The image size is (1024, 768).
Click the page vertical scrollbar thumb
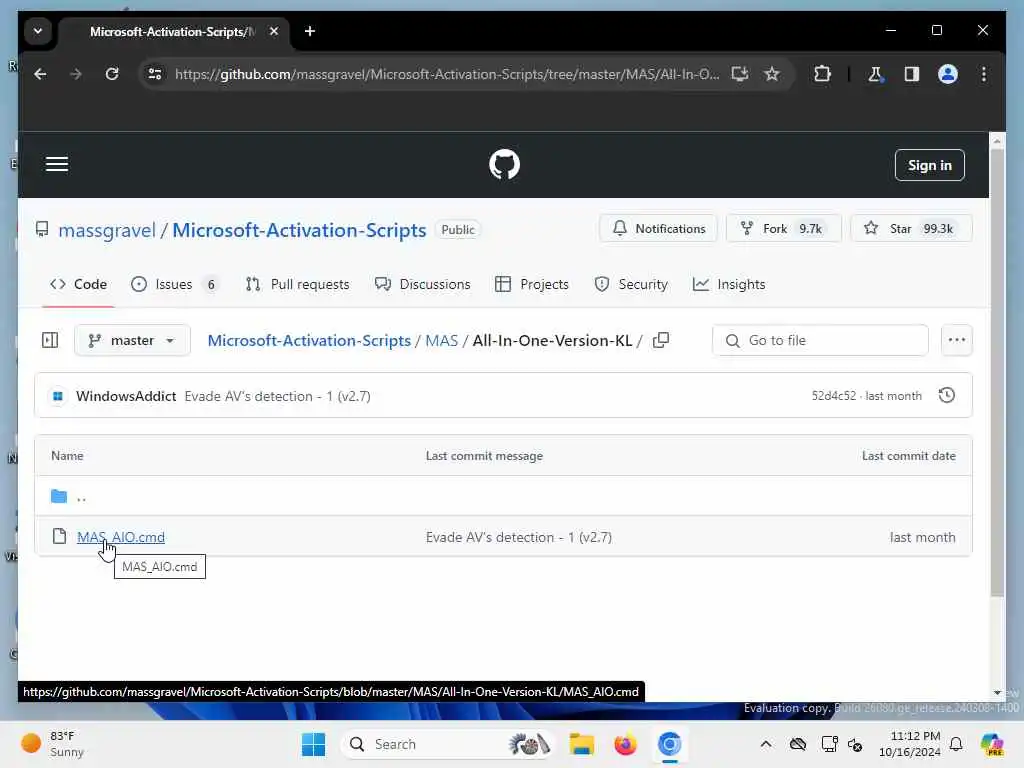coord(997,372)
